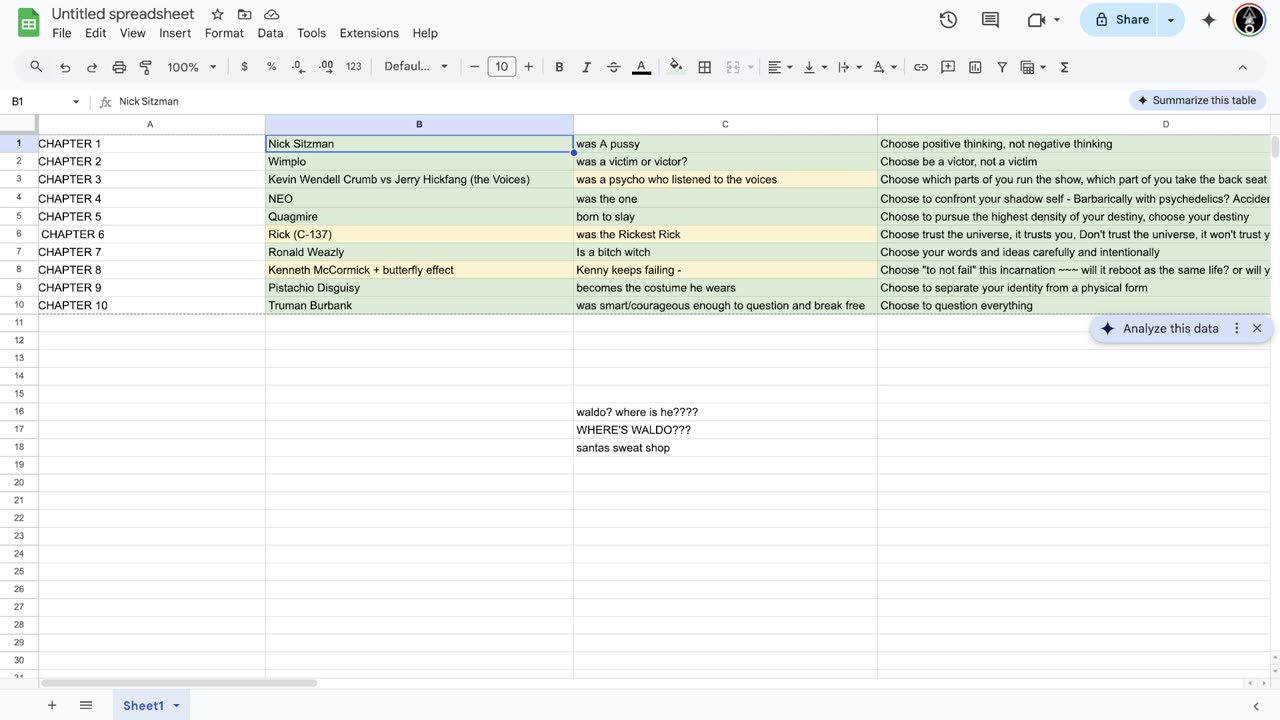
Task: Click Summarize this table button
Action: (x=1197, y=100)
